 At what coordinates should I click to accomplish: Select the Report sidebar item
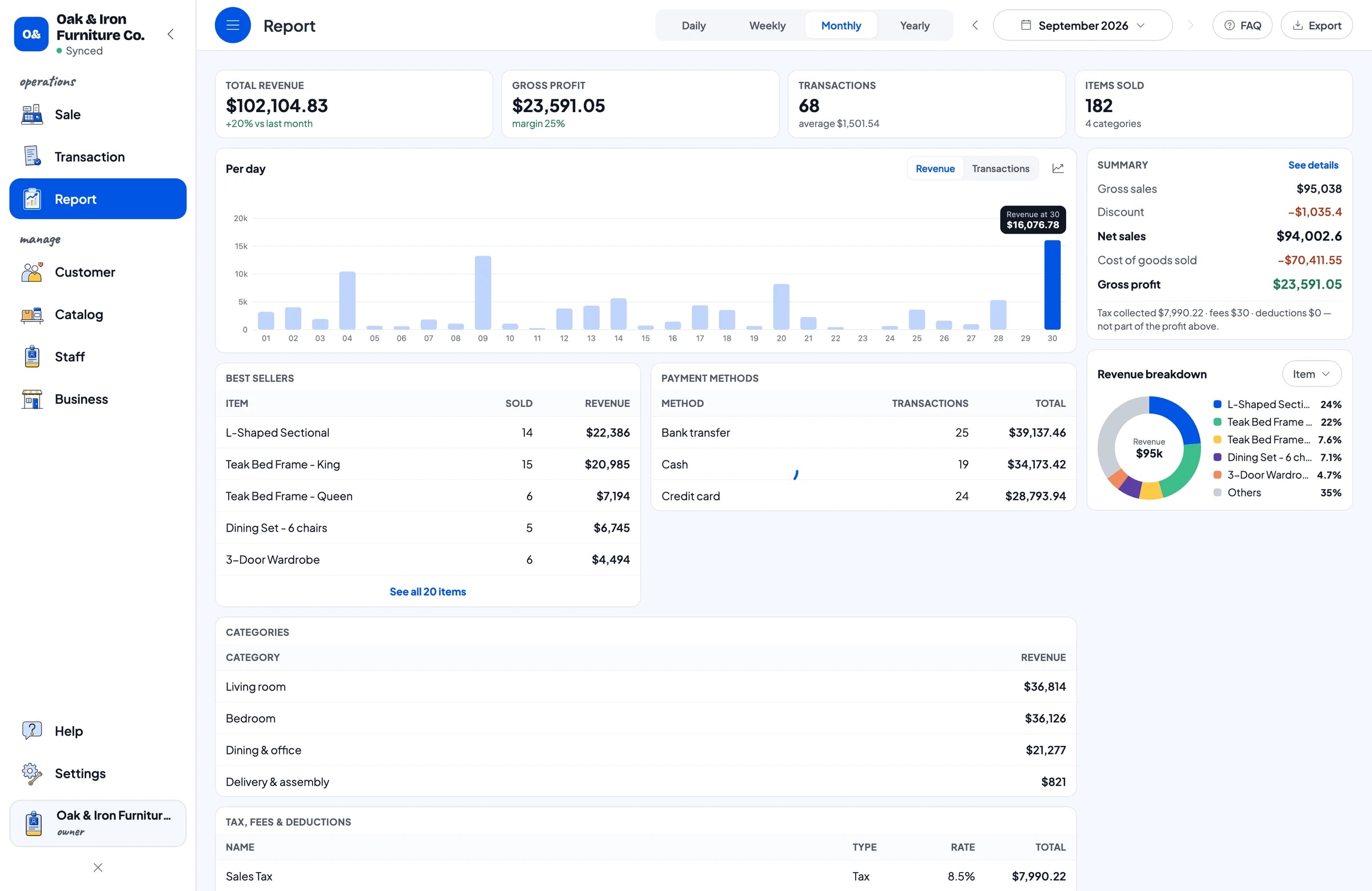pyautogui.click(x=98, y=199)
